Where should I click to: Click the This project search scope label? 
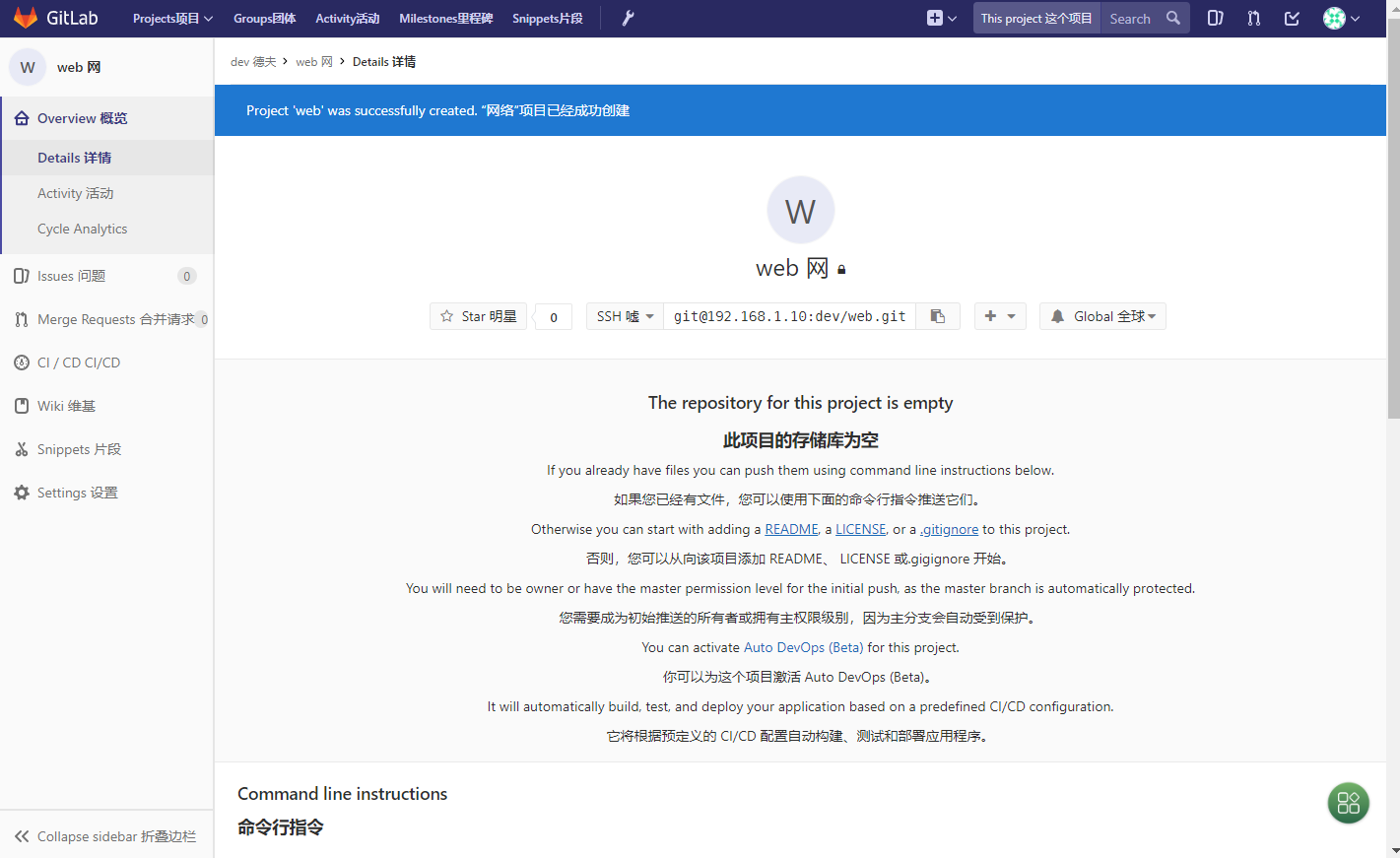(x=1036, y=18)
